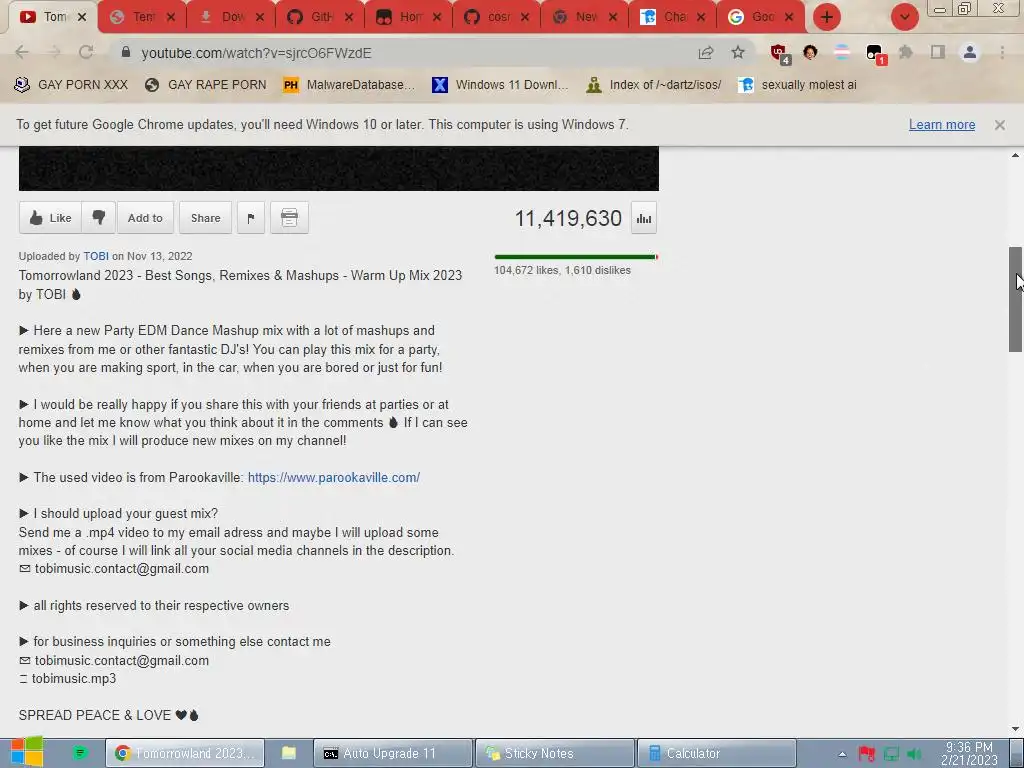This screenshot has width=1024, height=768.
Task: Click the 11,419,630 view count
Action: pyautogui.click(x=568, y=218)
